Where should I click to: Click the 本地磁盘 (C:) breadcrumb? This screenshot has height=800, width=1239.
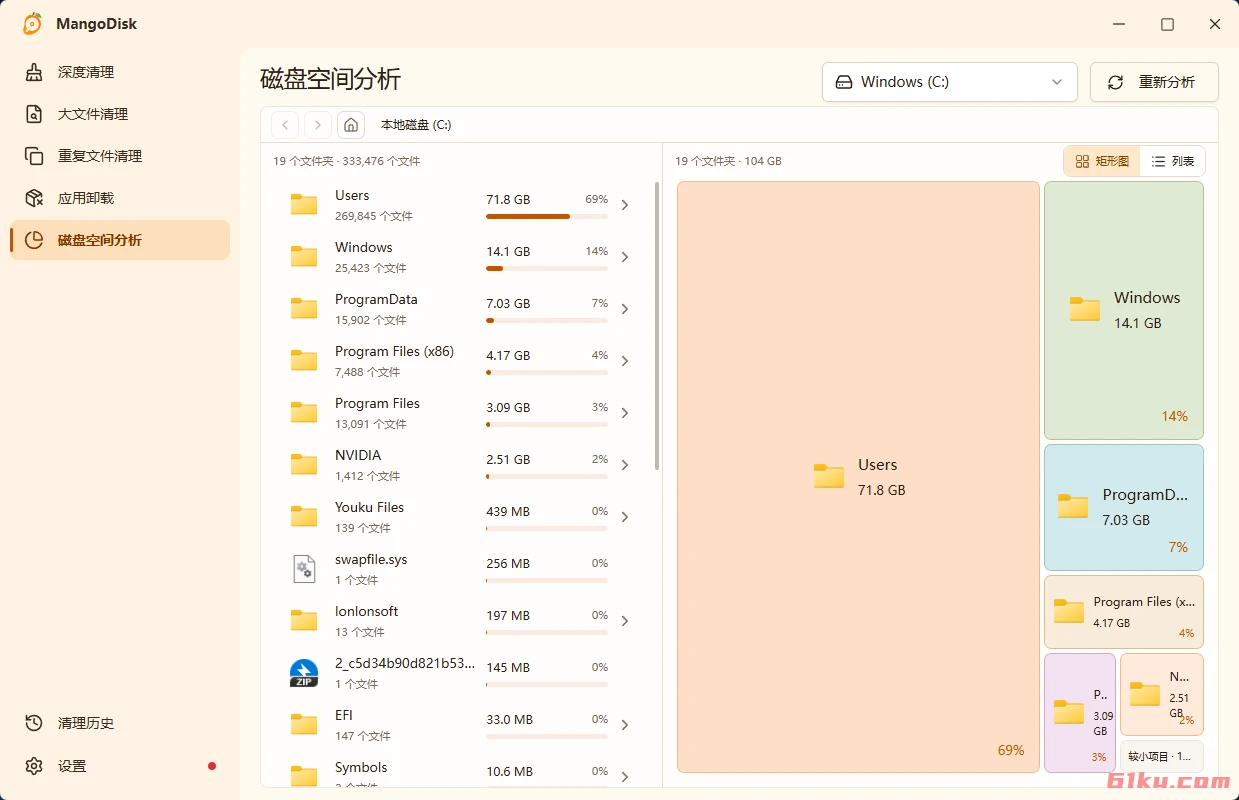coord(416,125)
